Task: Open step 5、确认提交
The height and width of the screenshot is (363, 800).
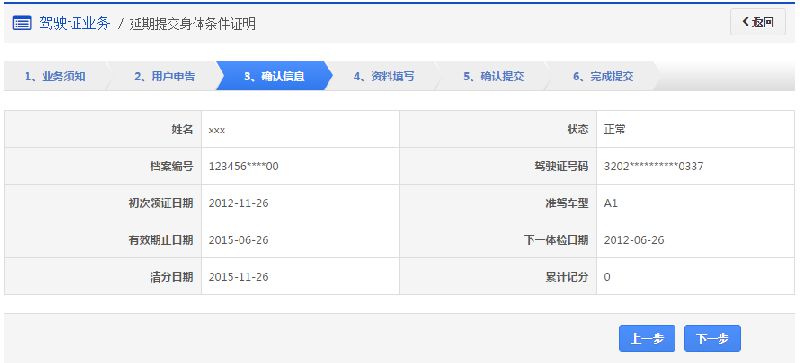Action: [x=493, y=77]
